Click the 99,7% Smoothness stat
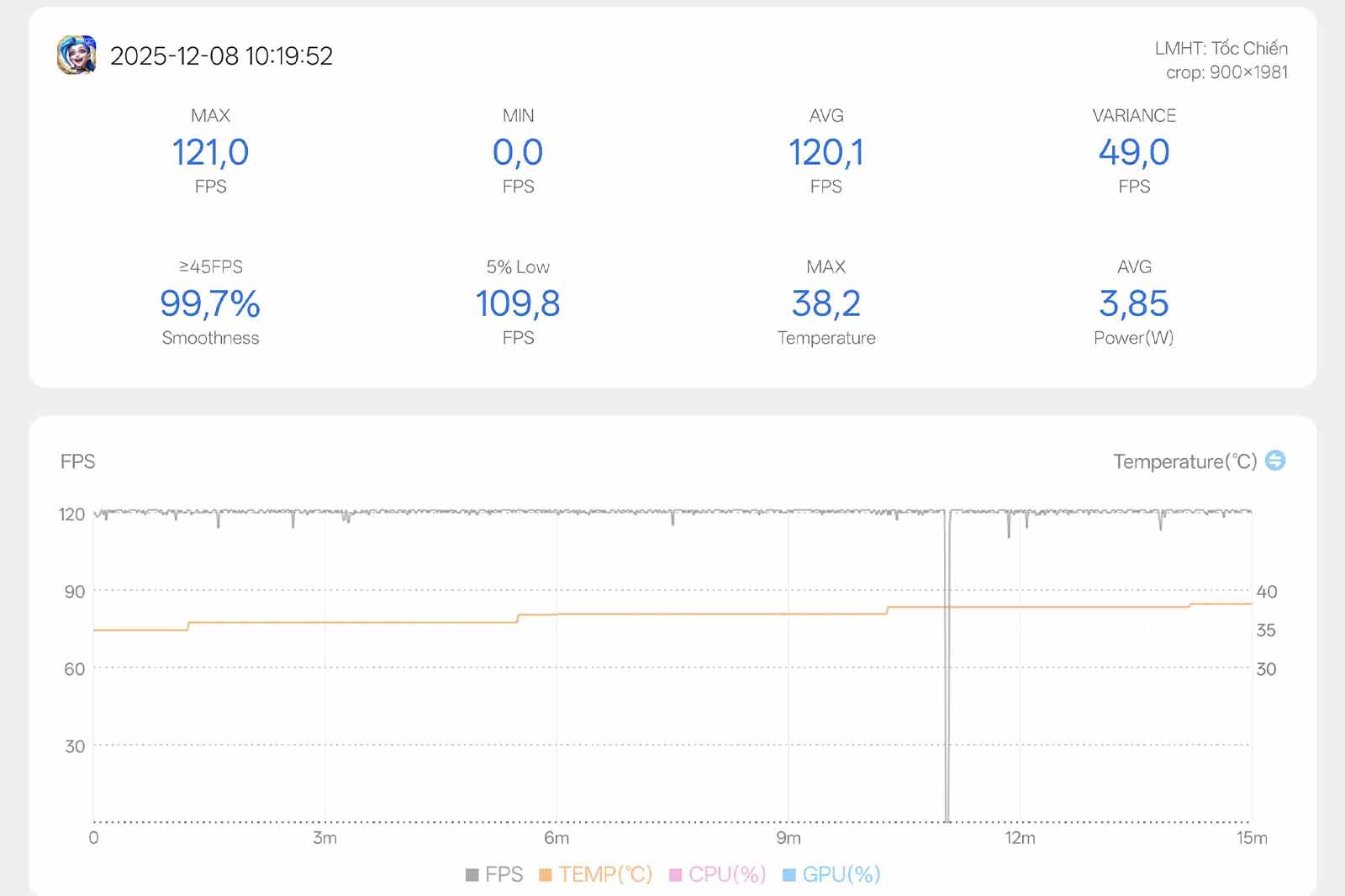 [x=210, y=304]
